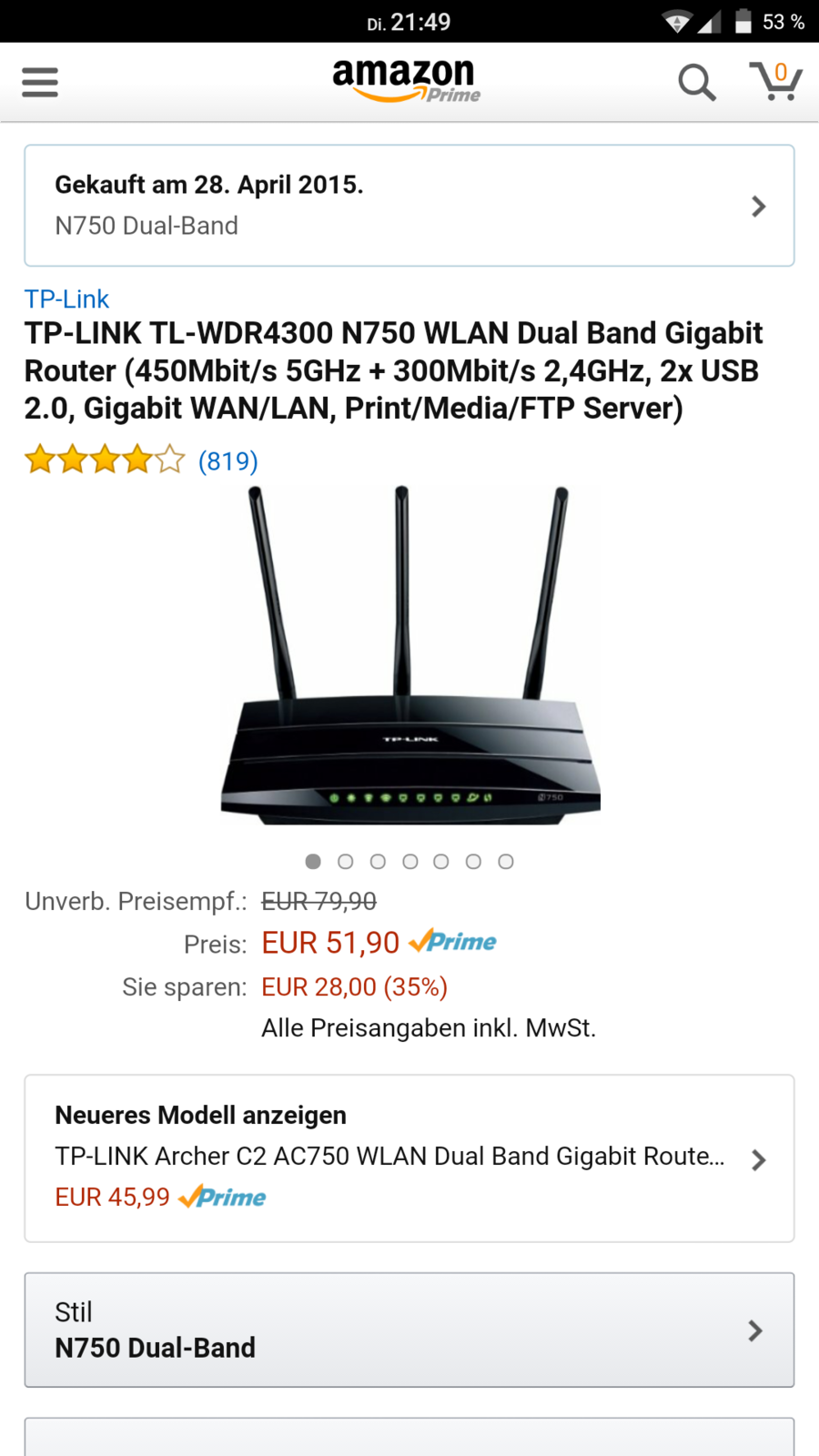Viewport: 819px width, 1456px height.
Task: Select the second image carousel dot
Action: [346, 861]
